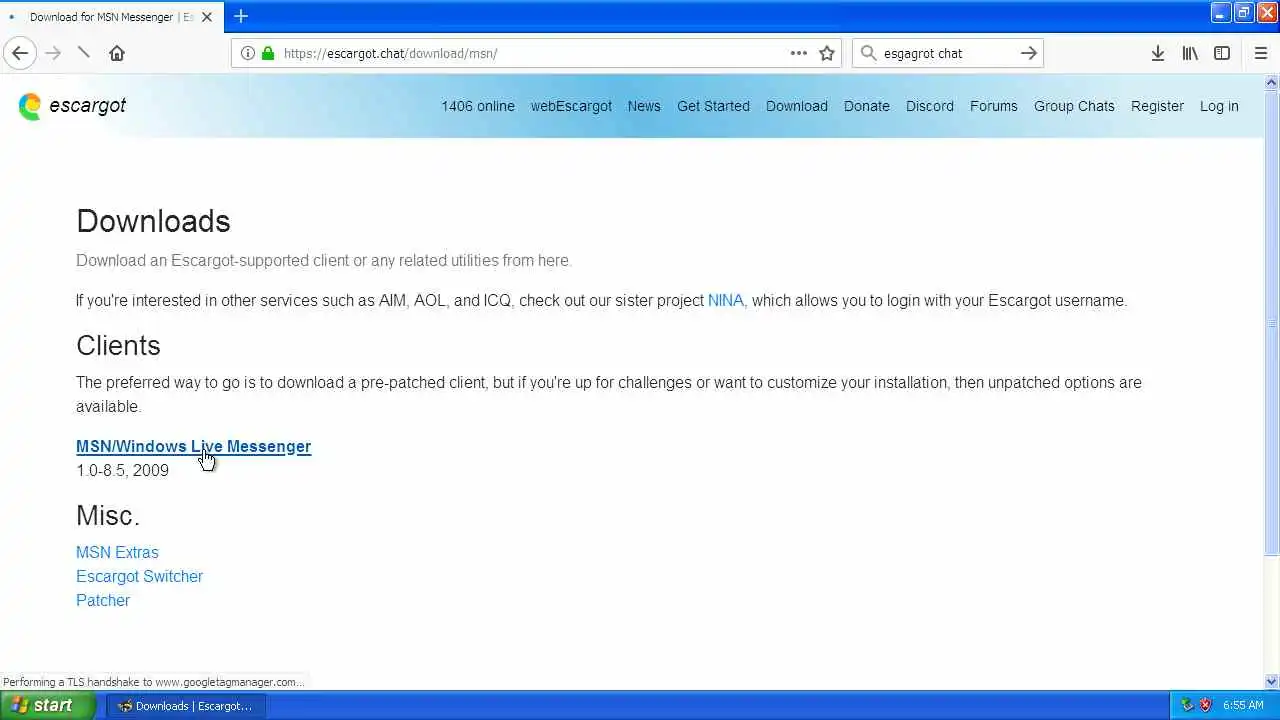Open MSN/Windows Live Messenger download link
This screenshot has width=1280, height=720.
click(x=193, y=446)
